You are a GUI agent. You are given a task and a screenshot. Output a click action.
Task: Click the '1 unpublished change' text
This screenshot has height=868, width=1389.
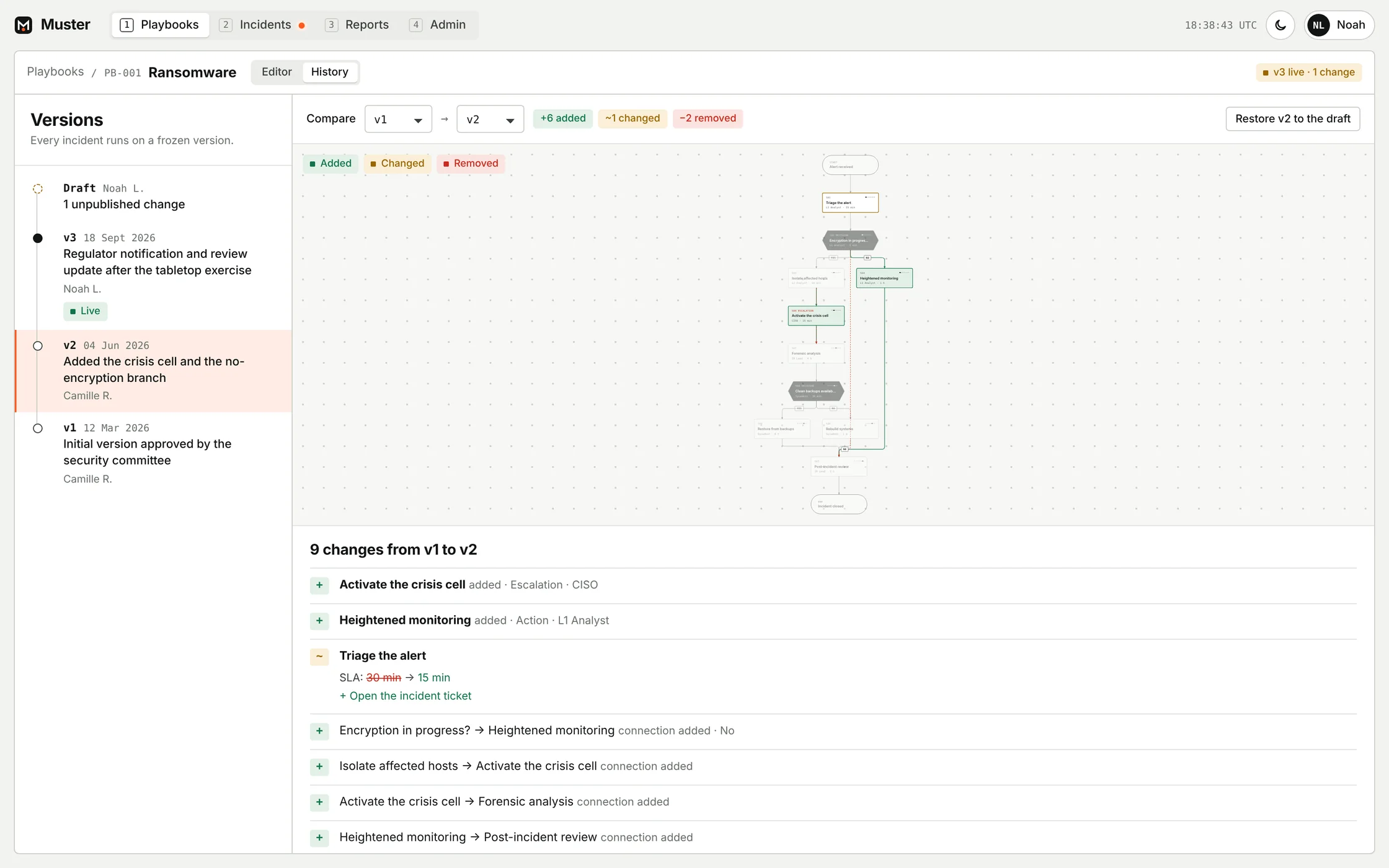pyautogui.click(x=124, y=205)
